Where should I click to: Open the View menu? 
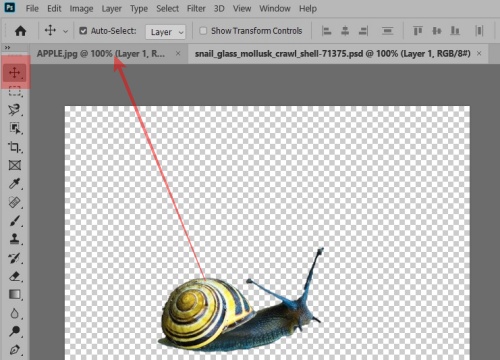click(242, 8)
